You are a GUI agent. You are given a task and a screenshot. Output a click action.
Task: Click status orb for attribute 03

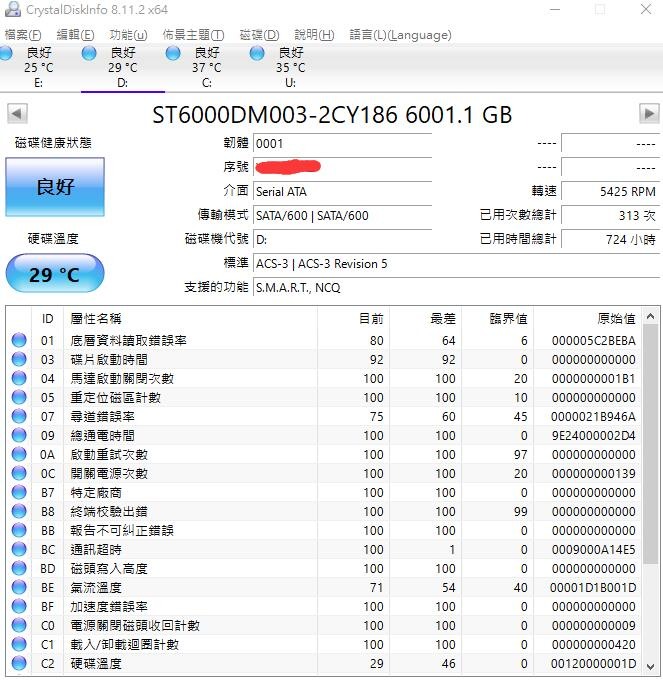click(x=19, y=359)
